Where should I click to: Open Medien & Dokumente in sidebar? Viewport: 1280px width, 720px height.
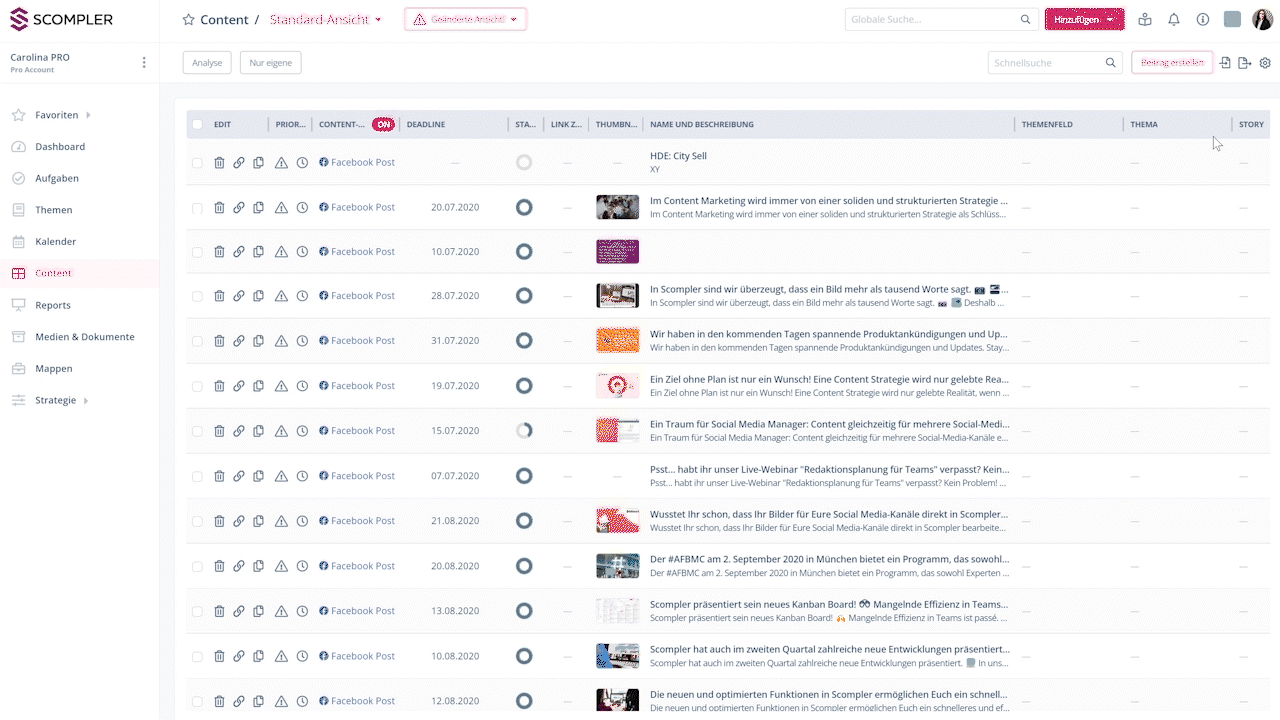(84, 337)
